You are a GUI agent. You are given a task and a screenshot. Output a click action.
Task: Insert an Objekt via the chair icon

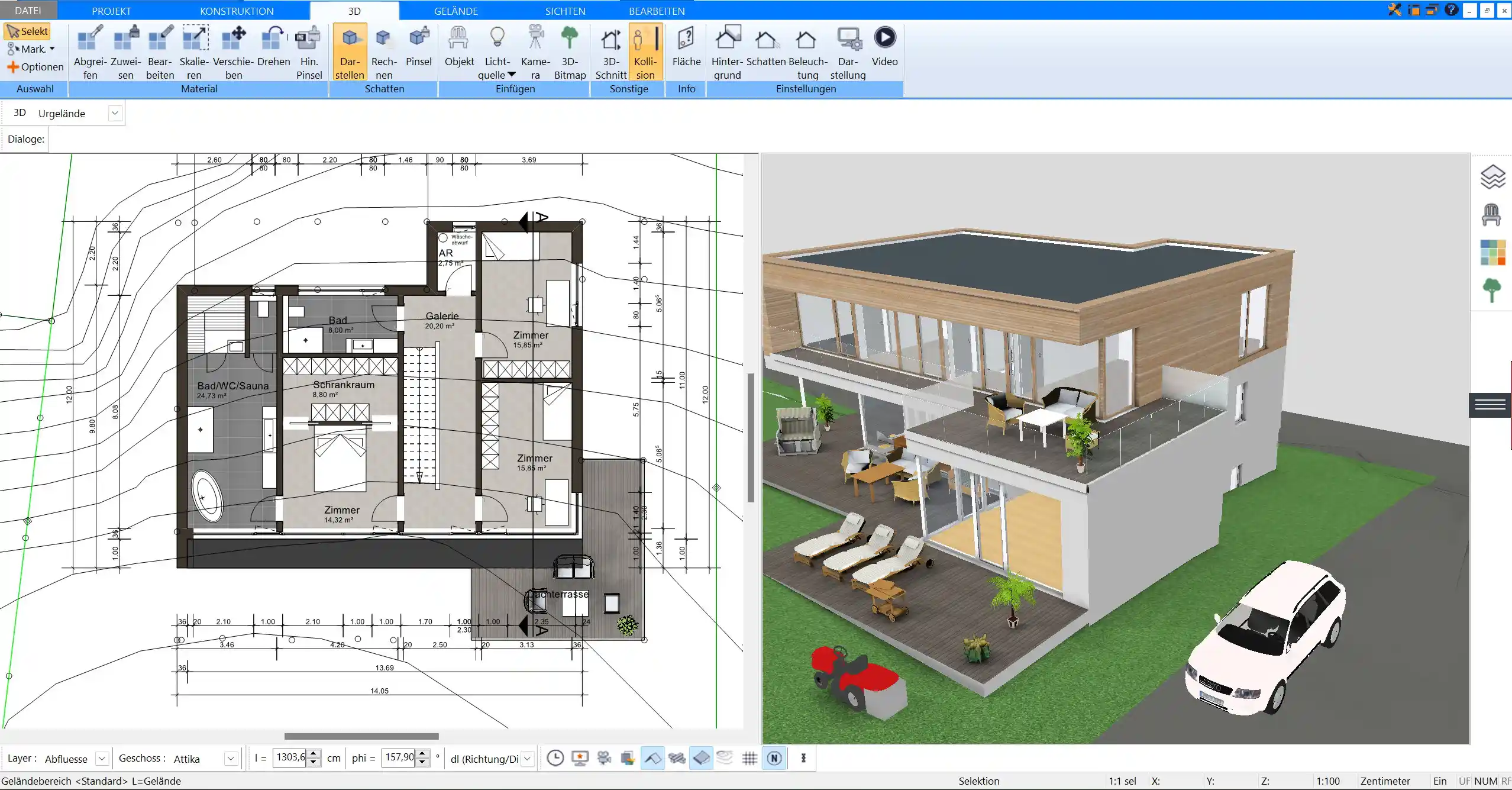pos(459,46)
